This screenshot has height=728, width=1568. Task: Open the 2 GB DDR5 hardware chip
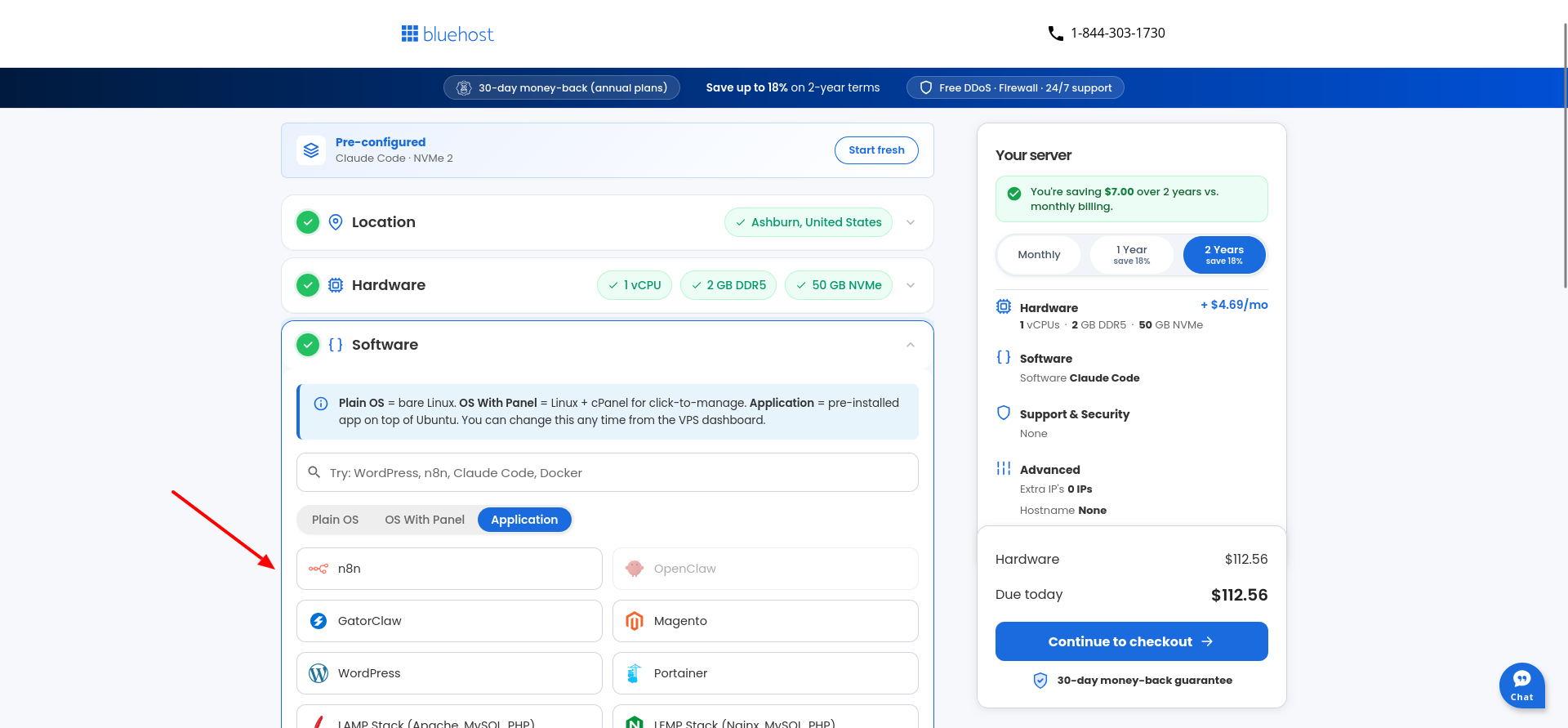pos(728,285)
